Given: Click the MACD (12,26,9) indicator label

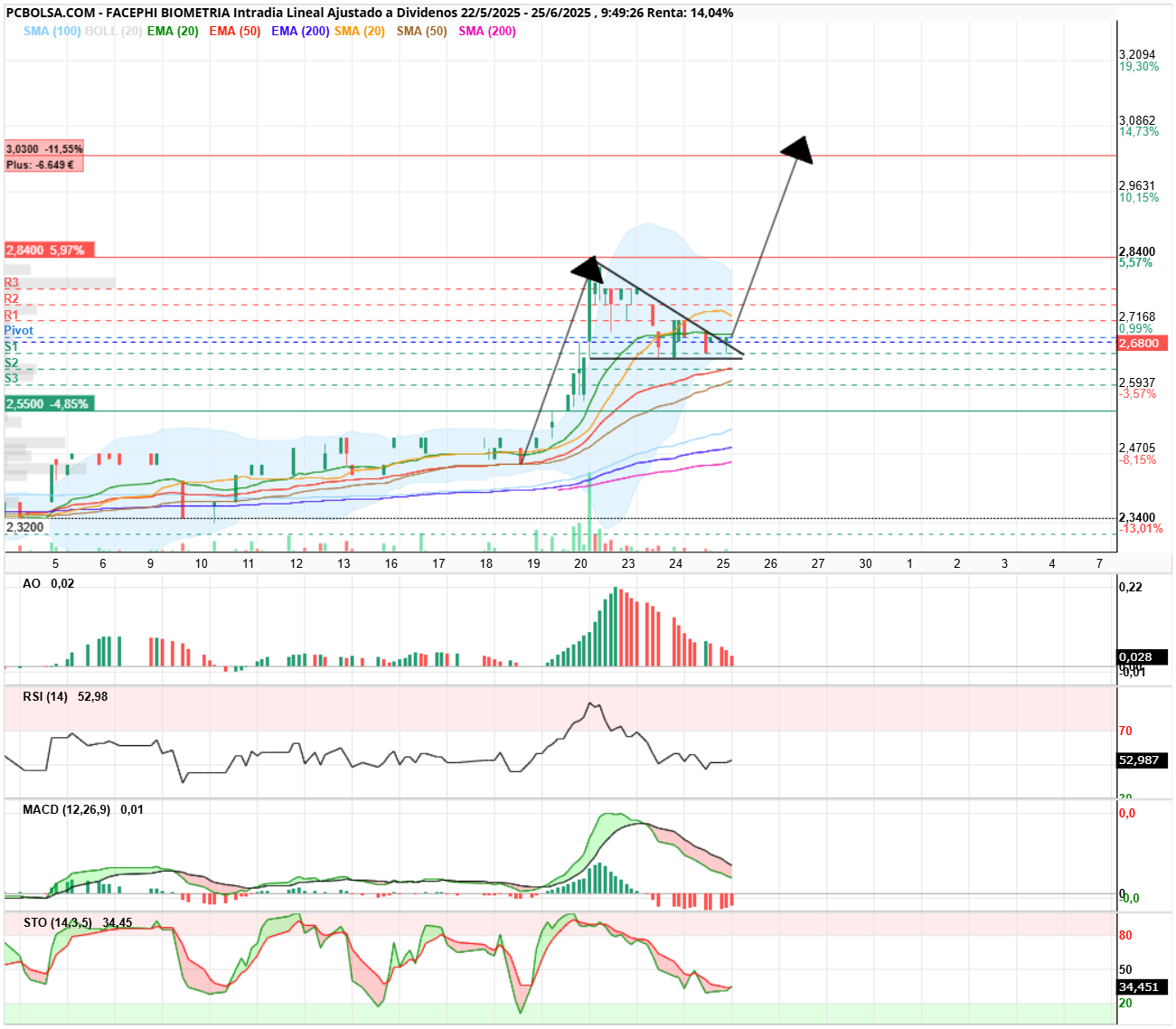Looking at the screenshot, I should pyautogui.click(x=83, y=809).
